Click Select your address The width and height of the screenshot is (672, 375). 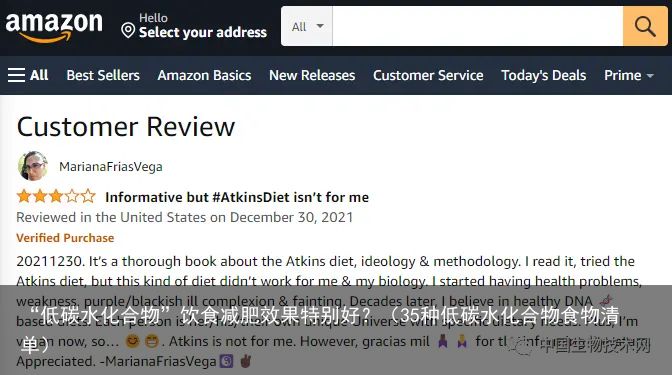pyautogui.click(x=203, y=32)
